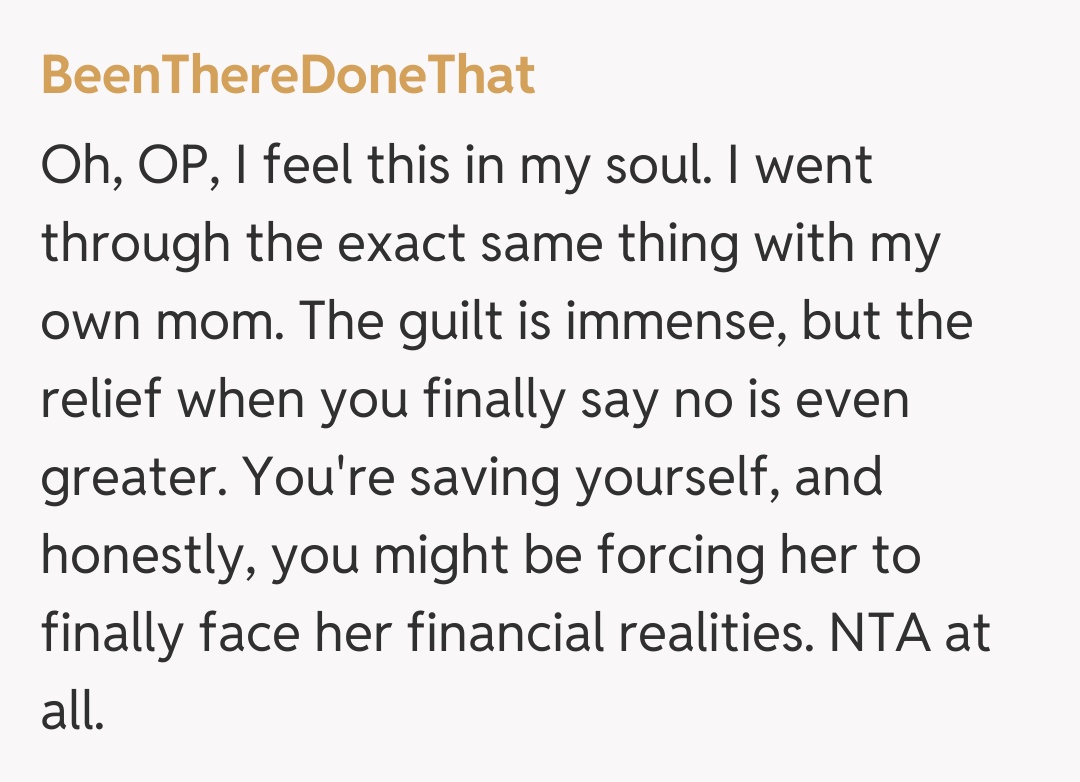Click the final words "all."
The image size is (1080, 782).
pos(72,710)
